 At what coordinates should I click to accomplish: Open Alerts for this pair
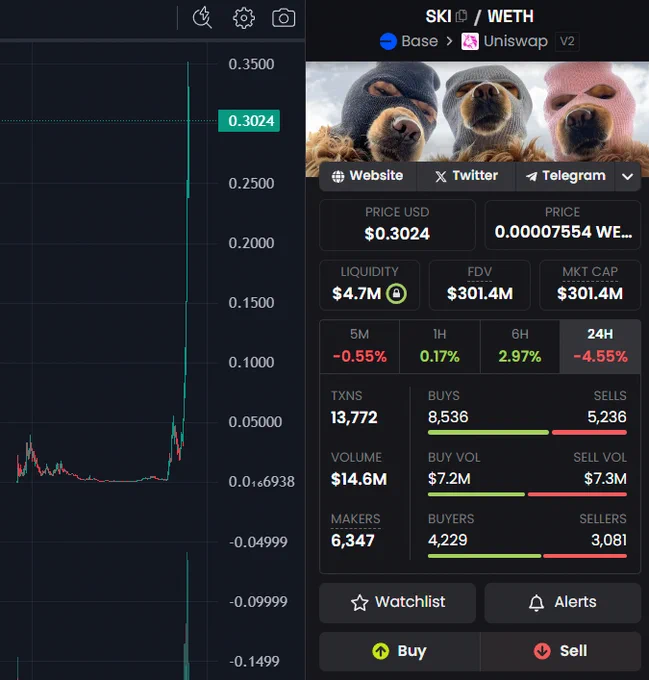point(562,602)
